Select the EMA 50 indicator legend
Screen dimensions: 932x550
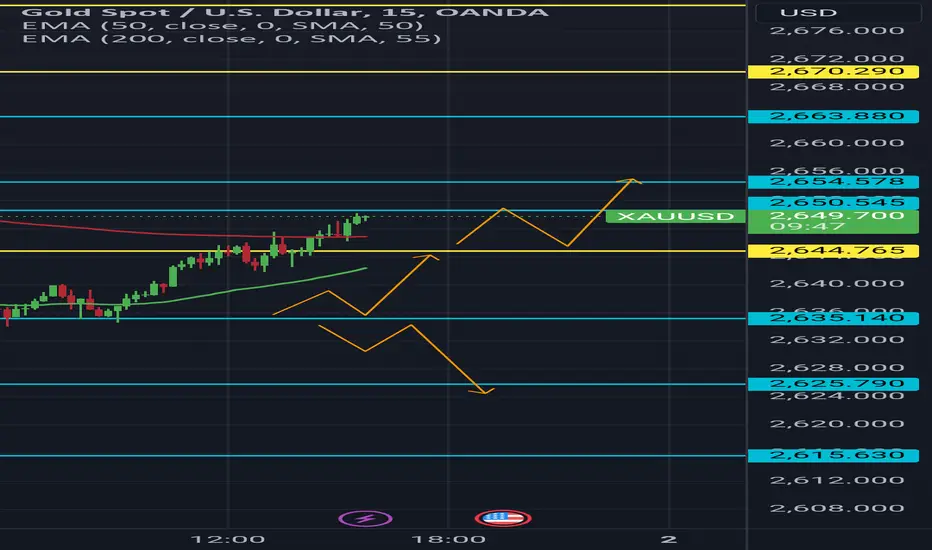point(223,26)
